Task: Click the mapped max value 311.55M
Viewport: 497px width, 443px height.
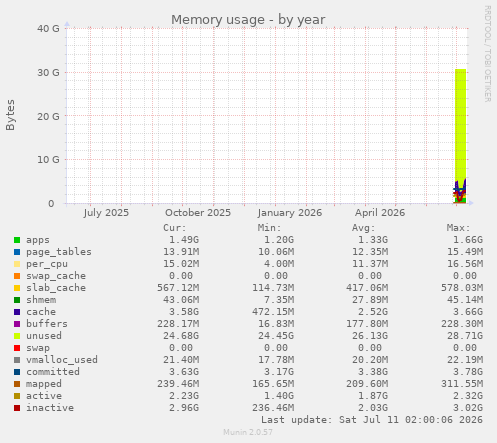Action: [462, 384]
